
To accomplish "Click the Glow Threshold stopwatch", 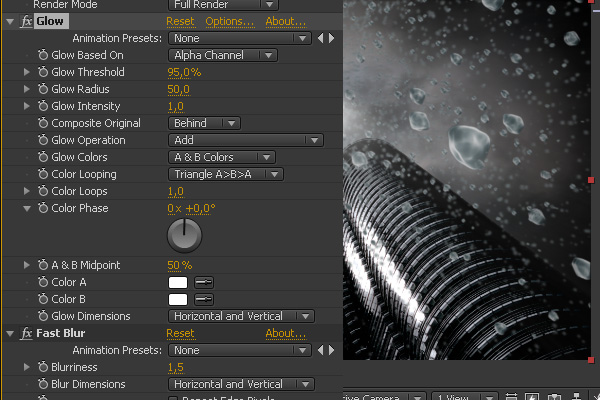I will pos(43,72).
